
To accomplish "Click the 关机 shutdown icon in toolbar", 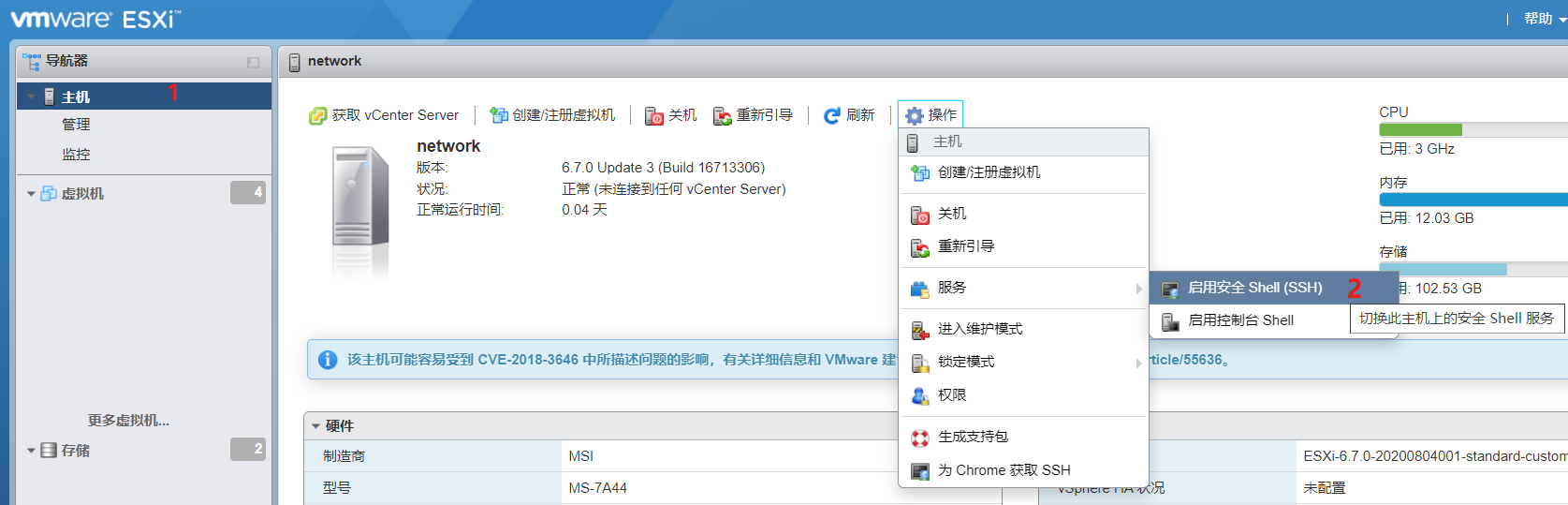I will coord(654,115).
